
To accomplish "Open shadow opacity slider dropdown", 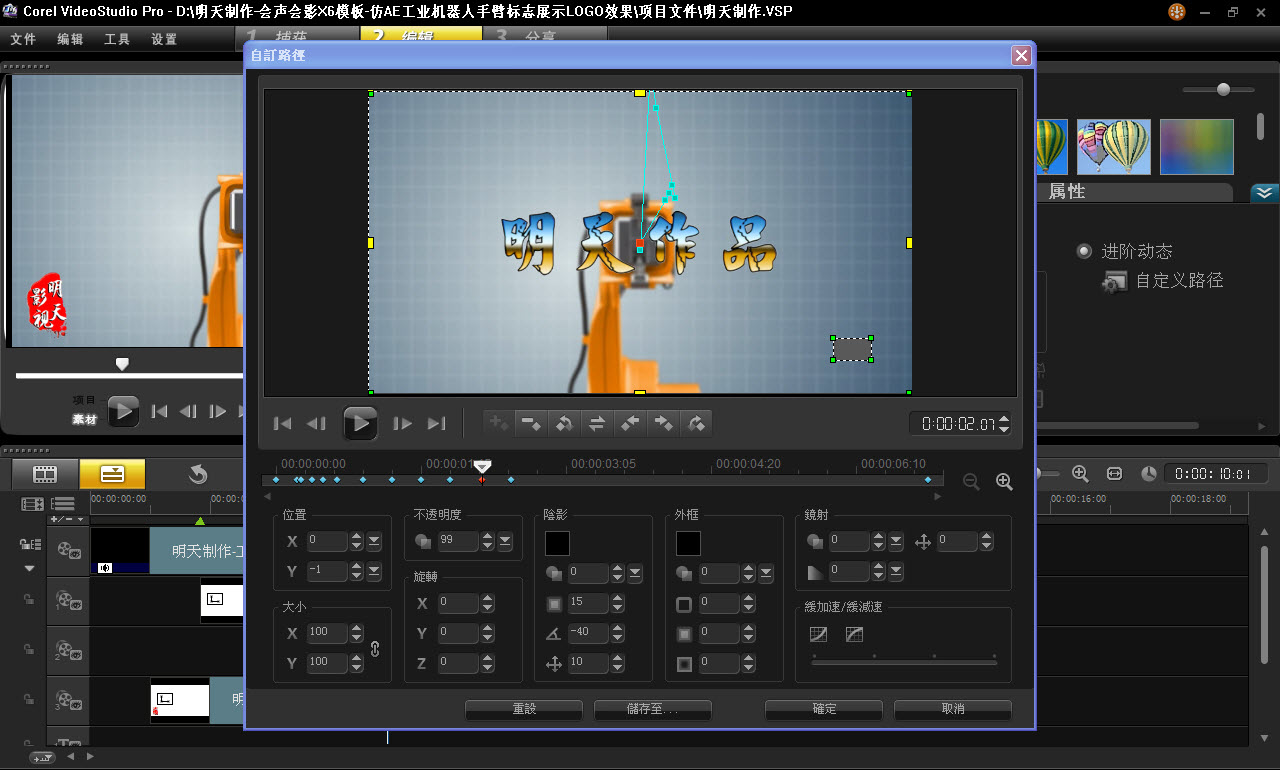I will (635, 574).
